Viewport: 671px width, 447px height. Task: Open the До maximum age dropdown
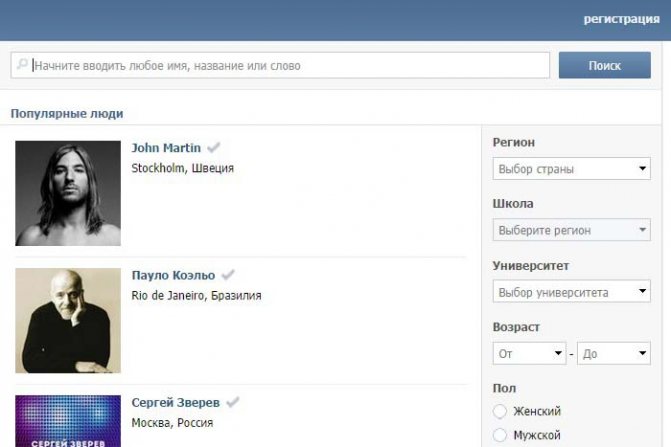tap(614, 353)
